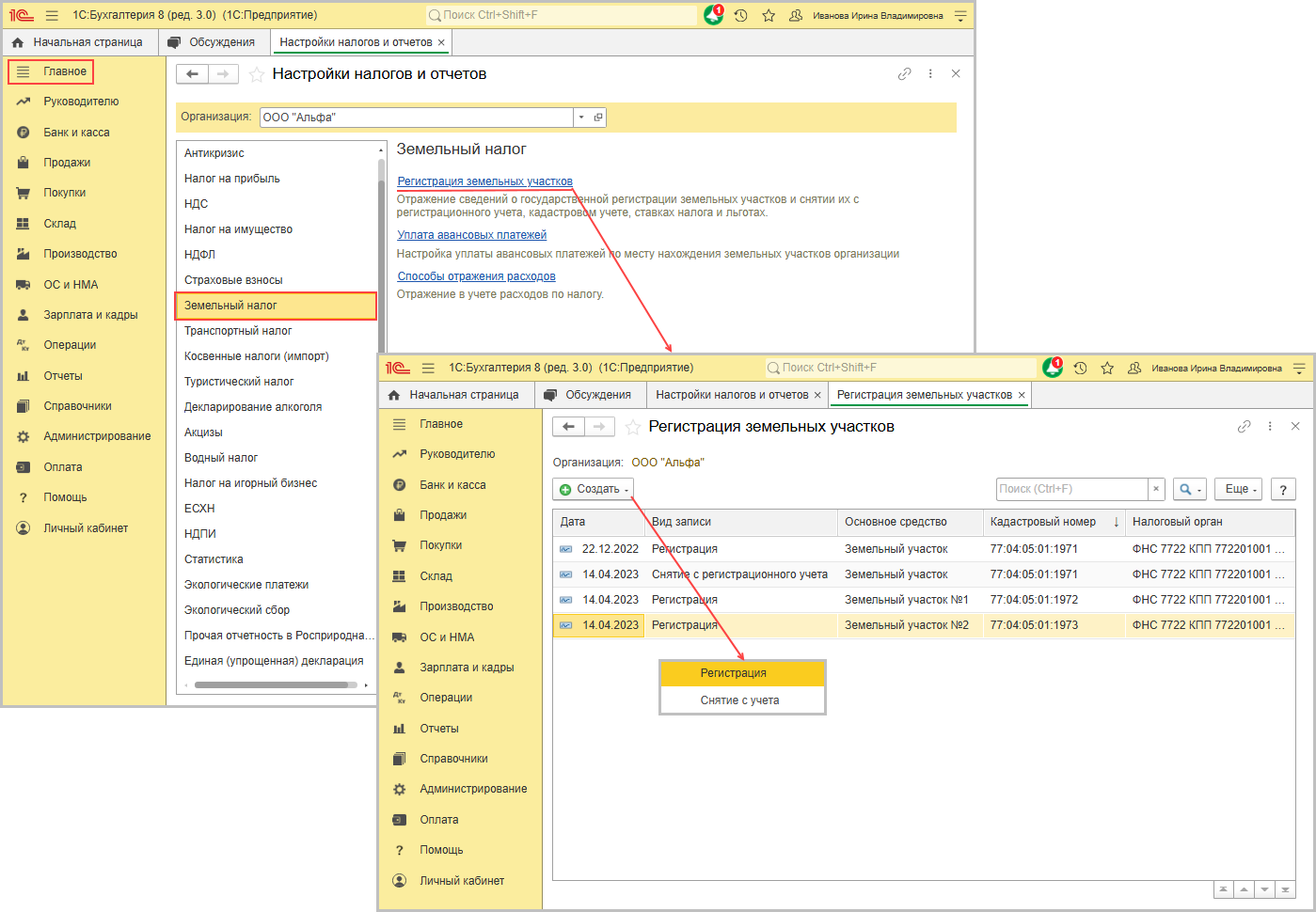Viewport: 1316px width, 912px height.
Task: Click forward arrow in Настройки налогов window
Action: 223,74
